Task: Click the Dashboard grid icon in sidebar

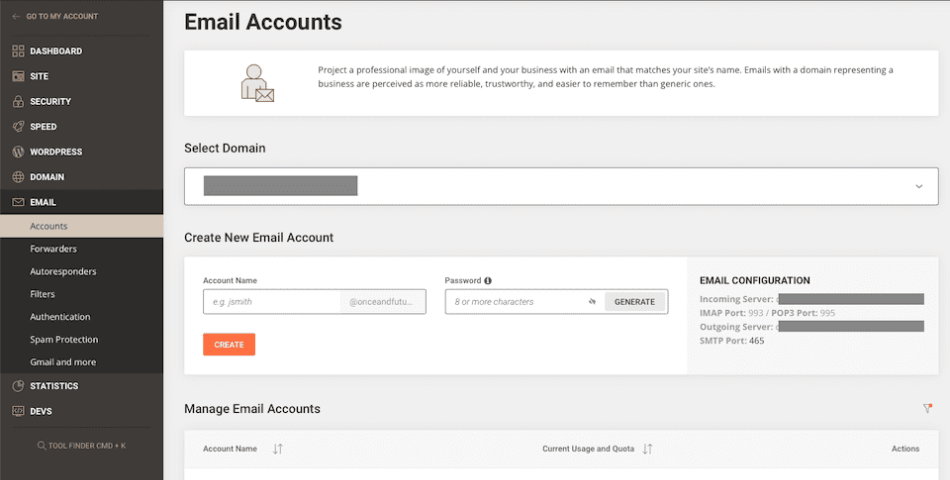Action: click(18, 51)
